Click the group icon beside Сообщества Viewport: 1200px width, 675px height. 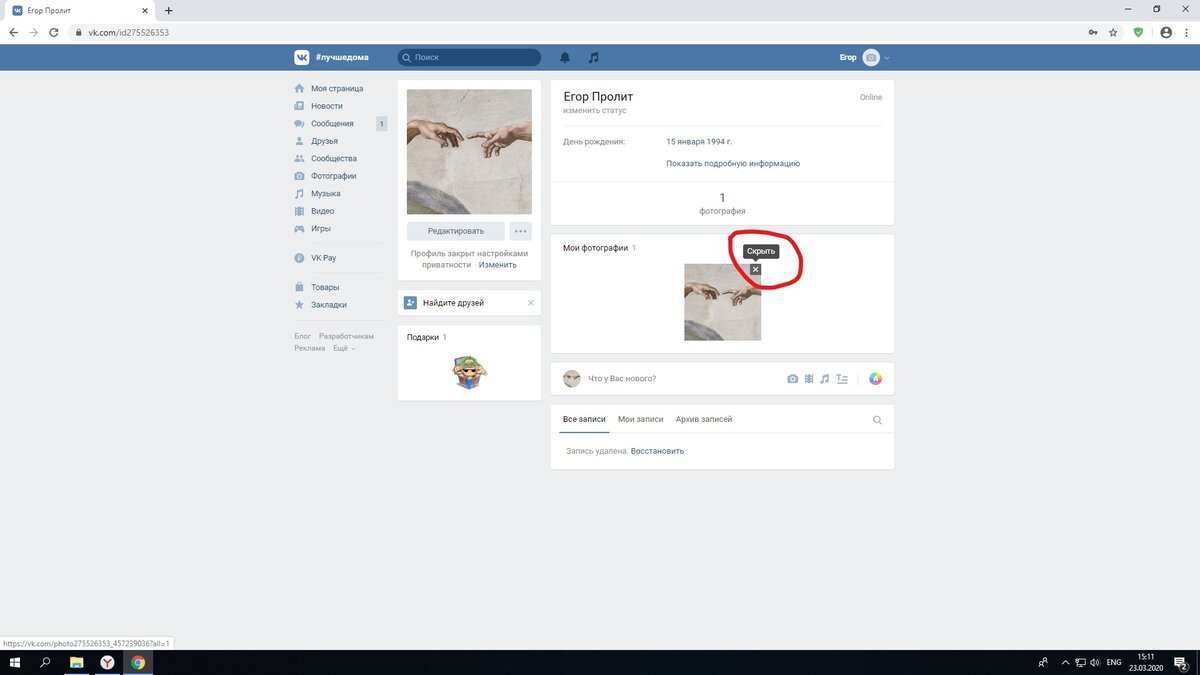[x=299, y=159]
